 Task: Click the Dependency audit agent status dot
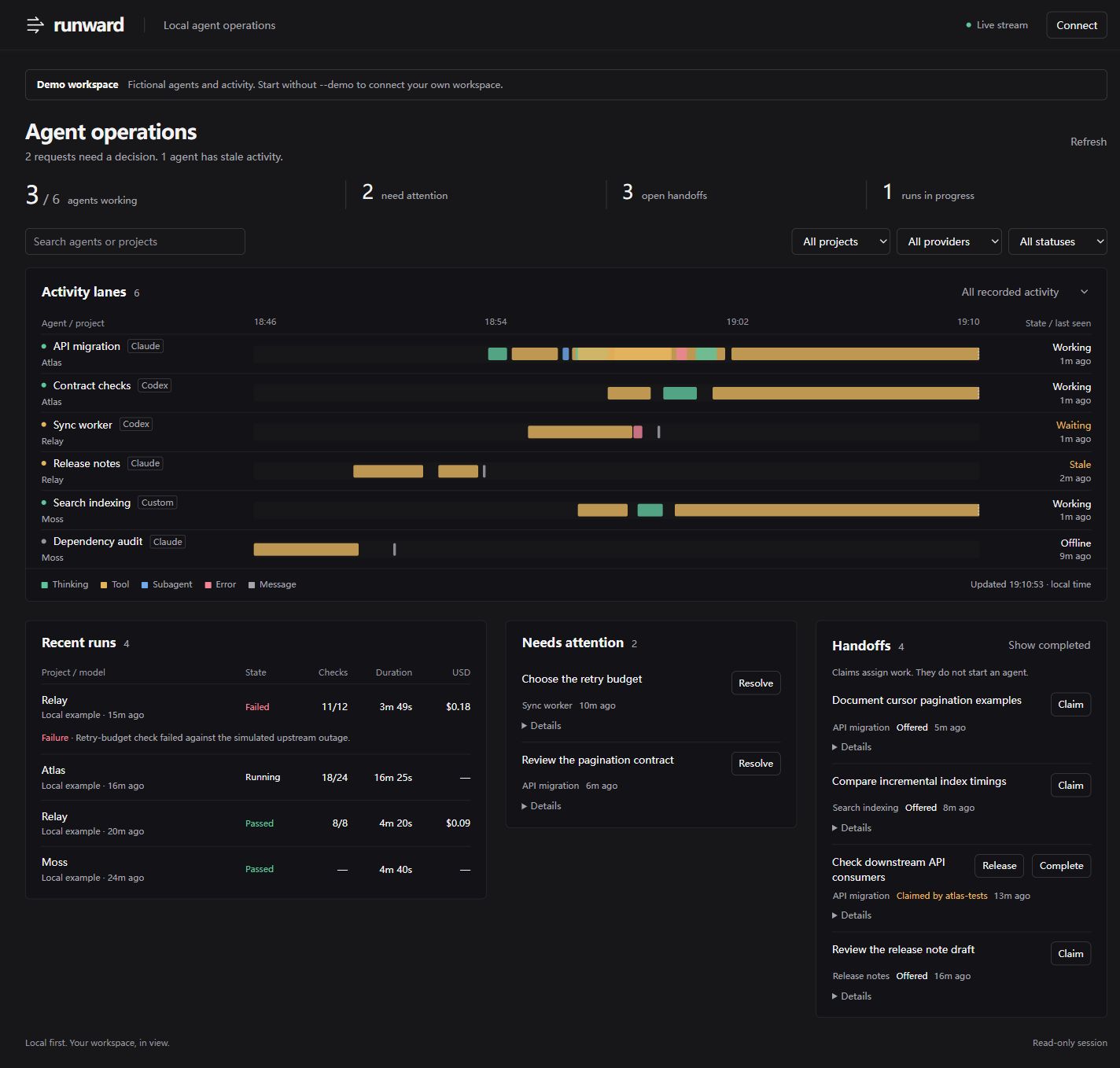pyautogui.click(x=44, y=541)
